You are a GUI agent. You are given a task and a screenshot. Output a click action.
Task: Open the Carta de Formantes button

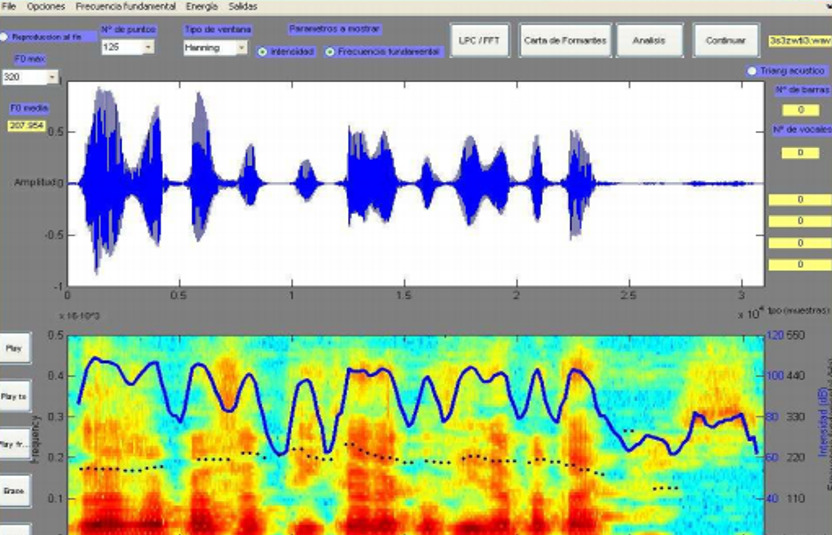tap(565, 41)
